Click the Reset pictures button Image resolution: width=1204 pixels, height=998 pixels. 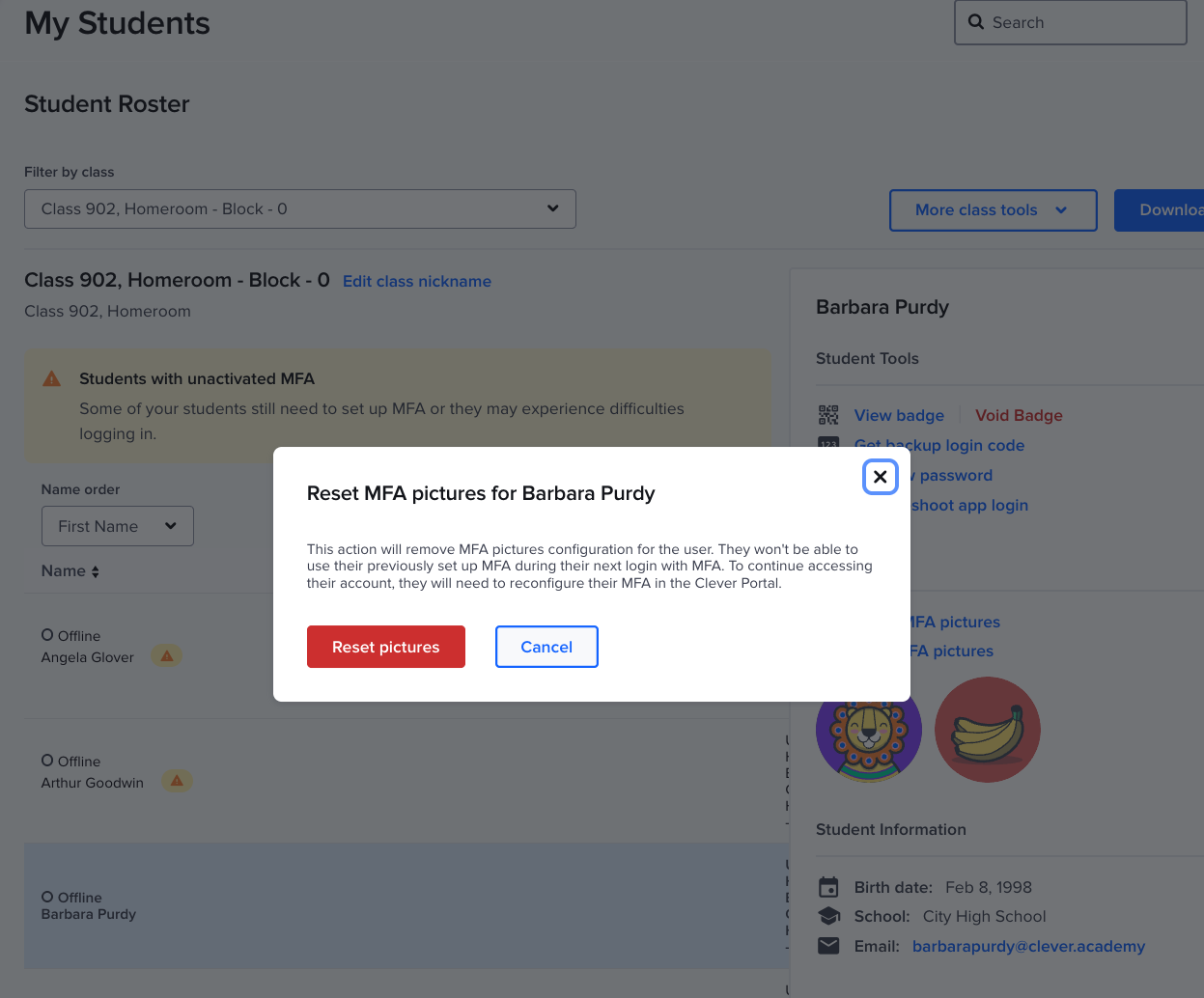click(385, 647)
